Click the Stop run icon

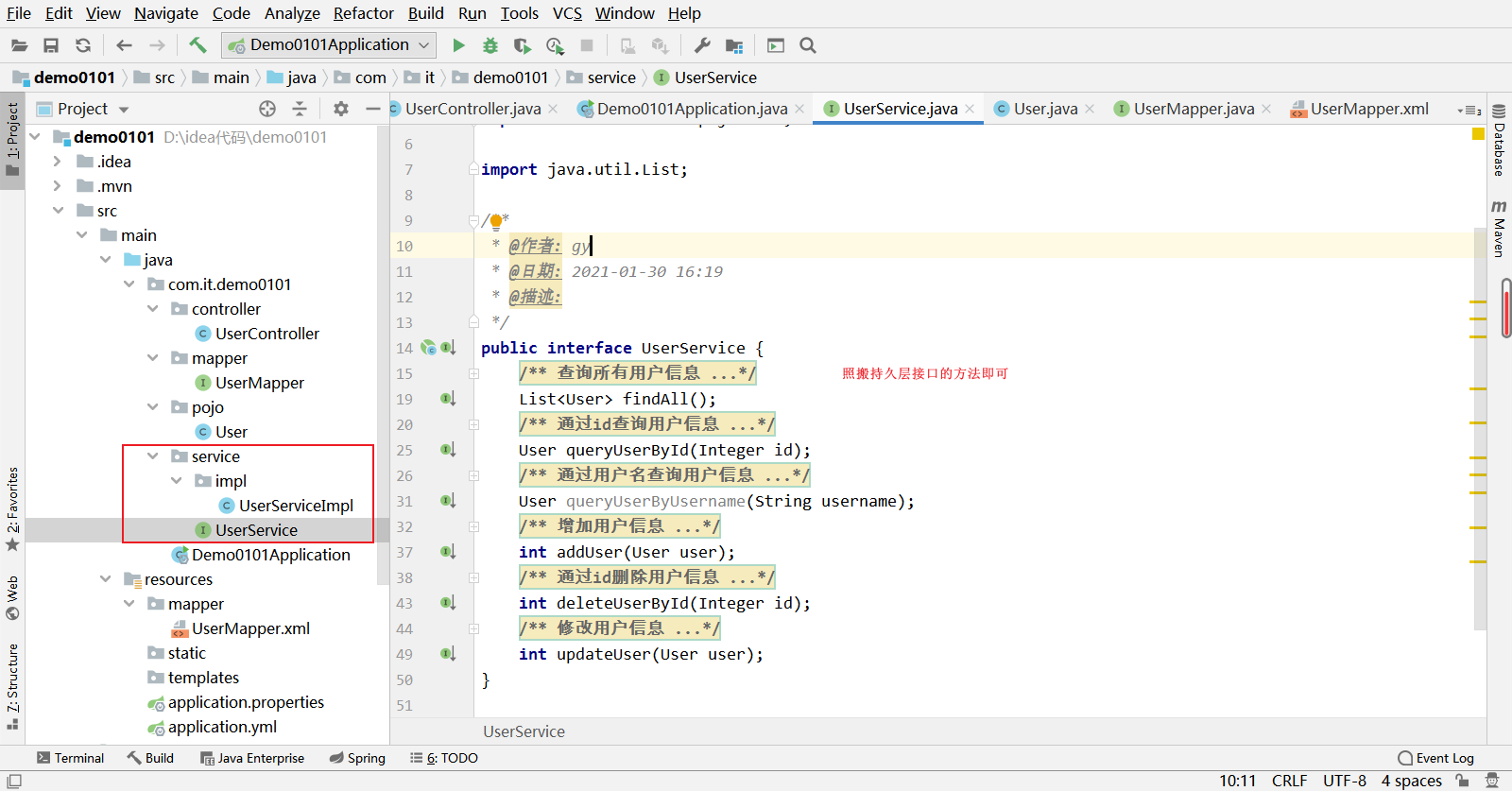pos(587,45)
